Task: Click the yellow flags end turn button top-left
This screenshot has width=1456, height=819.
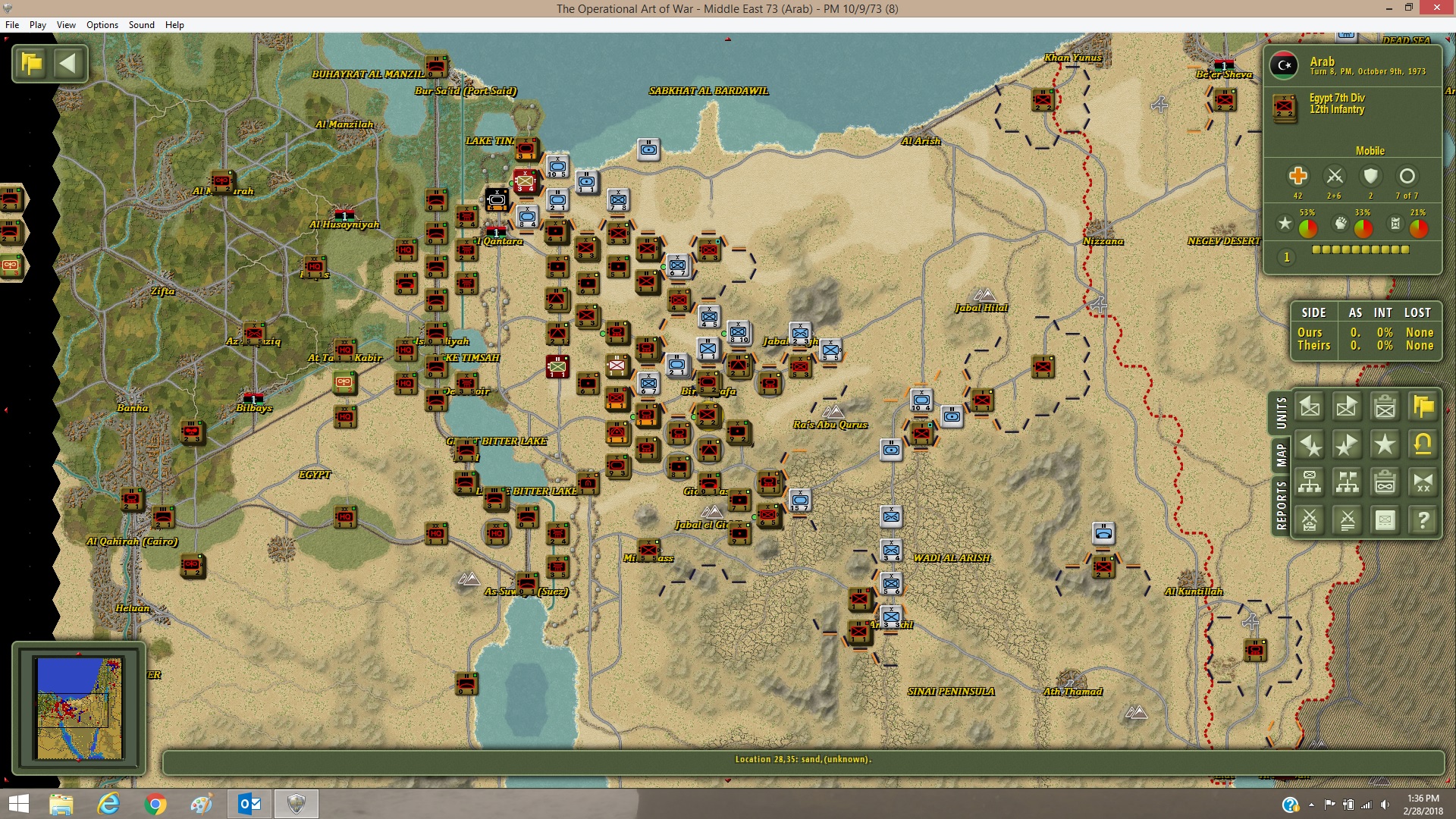Action: [x=32, y=64]
